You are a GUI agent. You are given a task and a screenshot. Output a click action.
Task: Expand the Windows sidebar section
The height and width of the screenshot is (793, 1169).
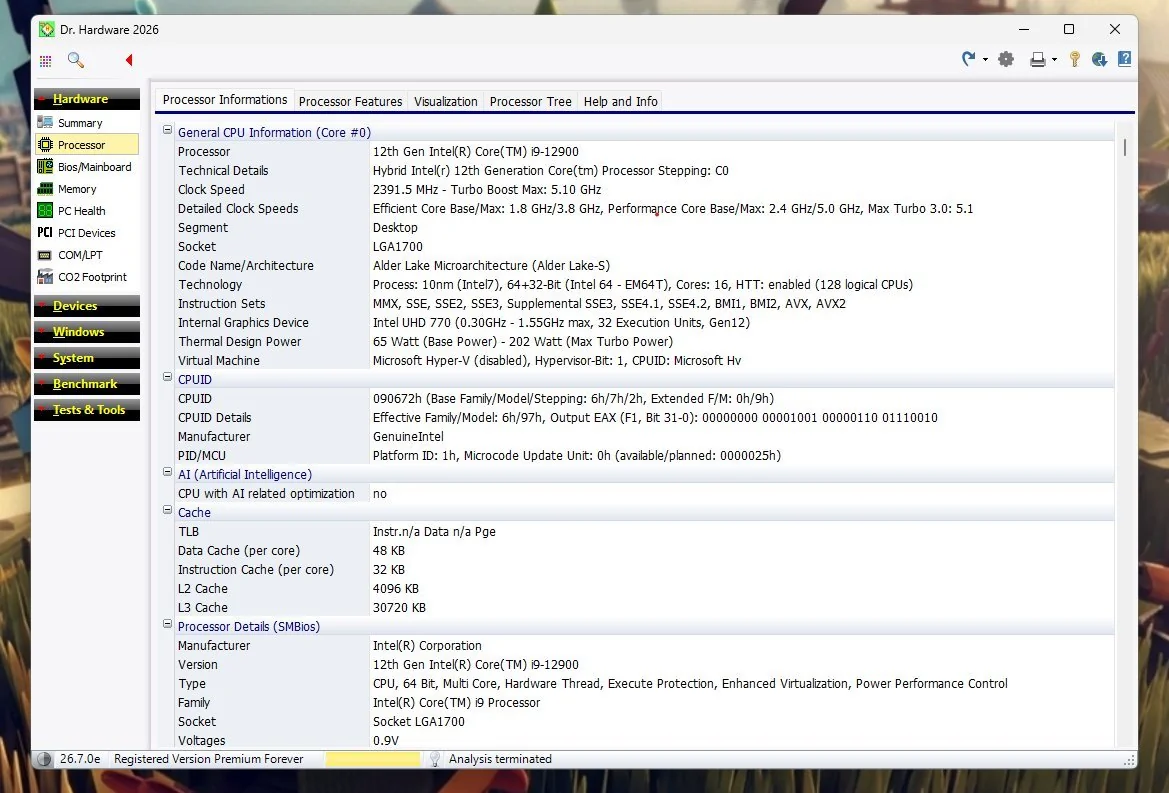(x=86, y=332)
